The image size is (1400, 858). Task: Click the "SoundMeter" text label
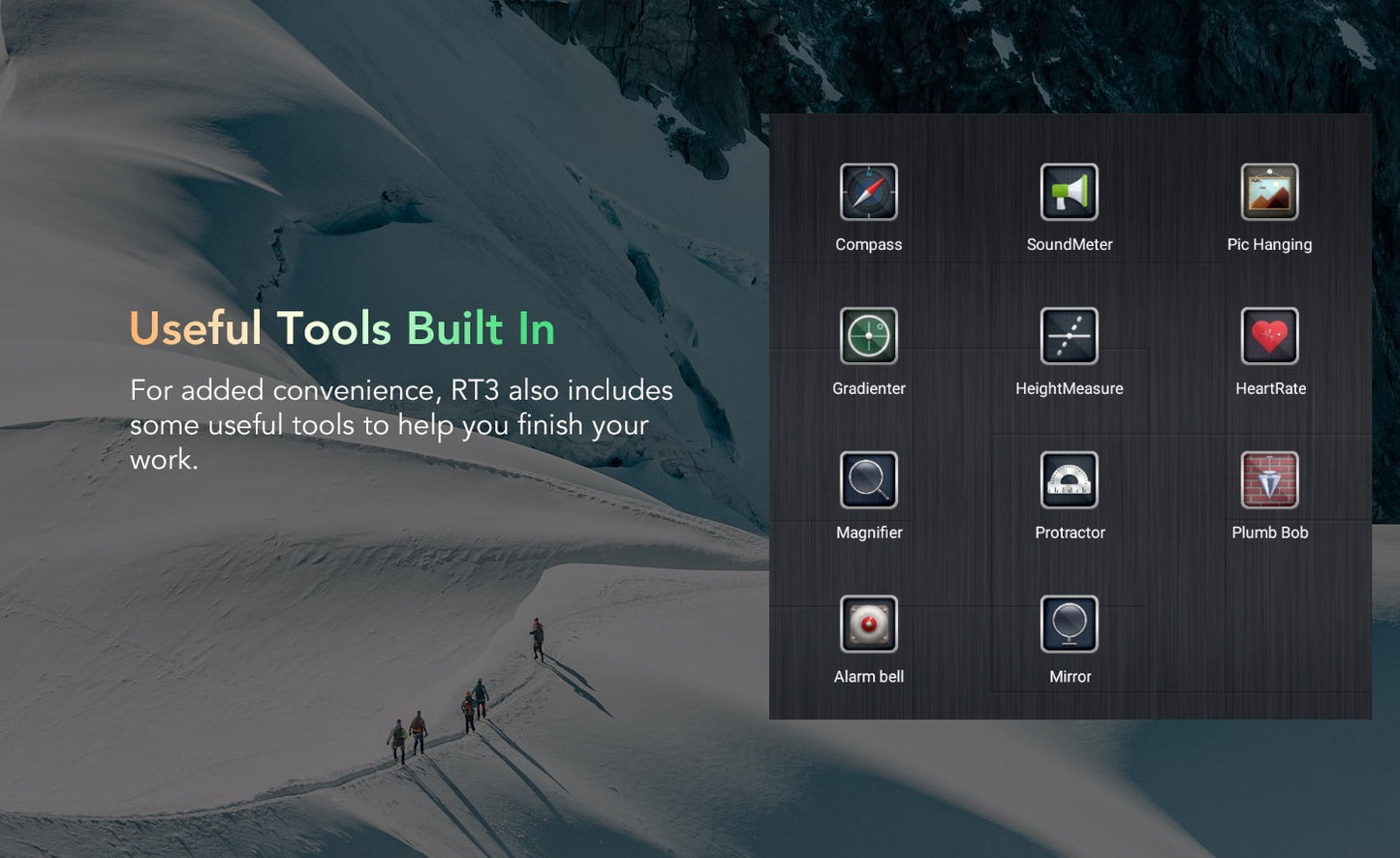tap(1069, 245)
